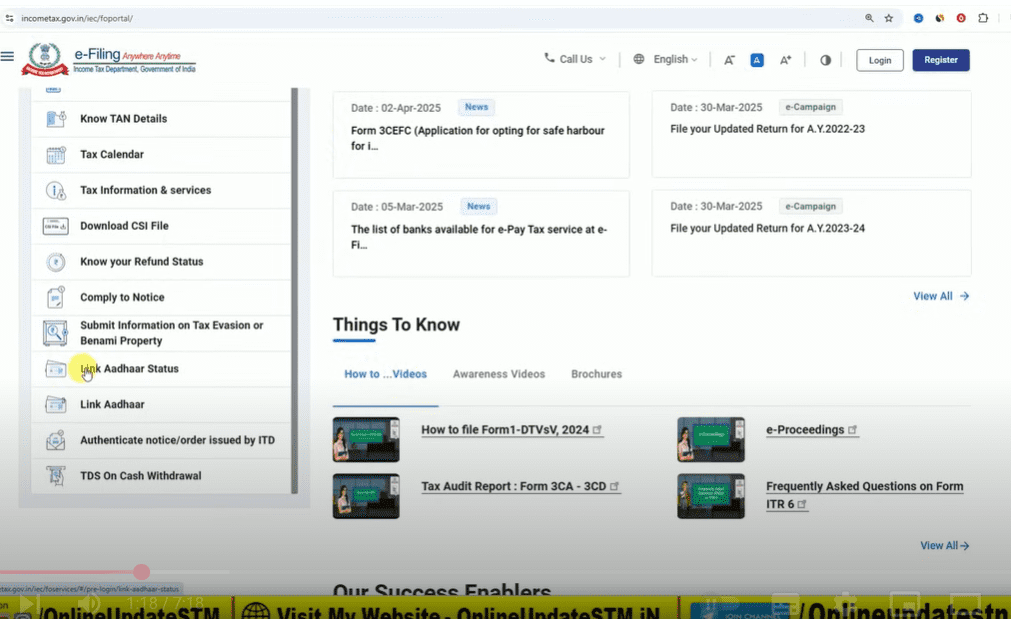Image resolution: width=1011 pixels, height=619 pixels.
Task: Select Tax Information & services in quick links
Action: tap(161, 190)
